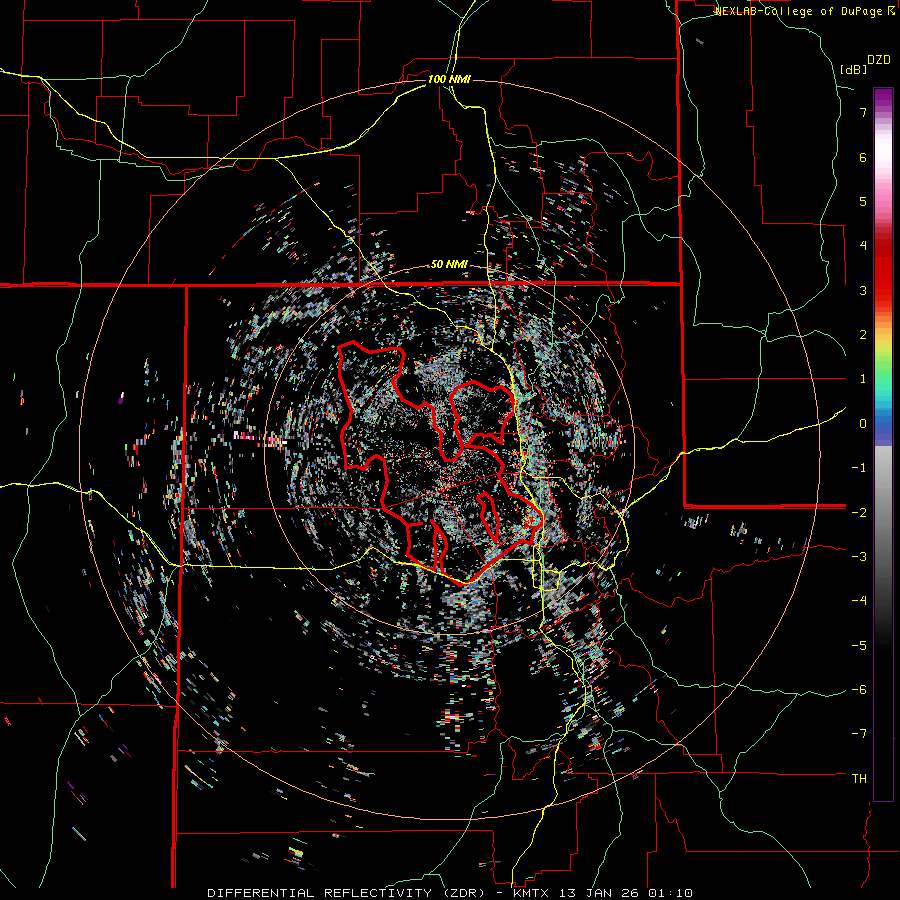Click the "0" tick on the dB scale
Screen dimensions: 900x900
[x=863, y=424]
